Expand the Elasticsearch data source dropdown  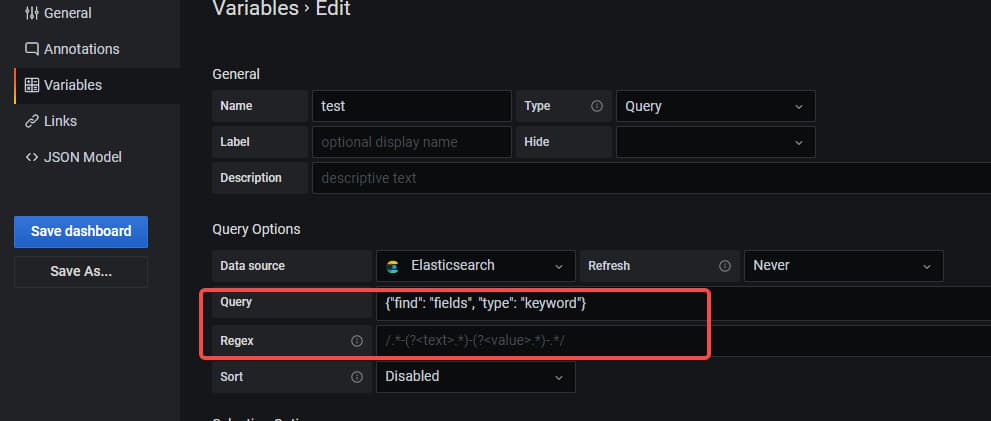click(x=475, y=266)
